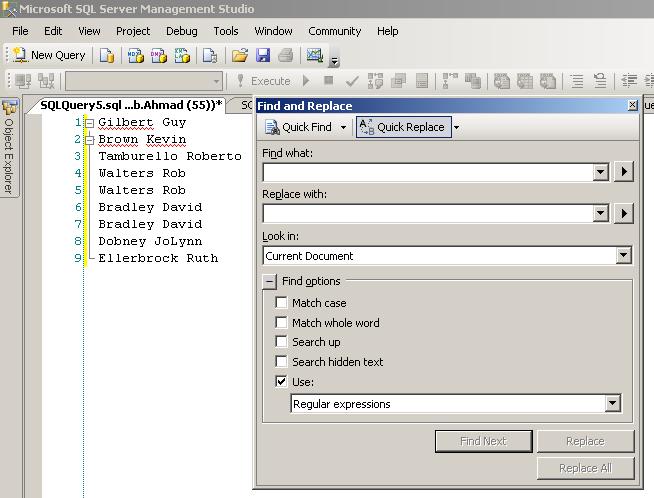Collapse the Find options section

point(269,282)
